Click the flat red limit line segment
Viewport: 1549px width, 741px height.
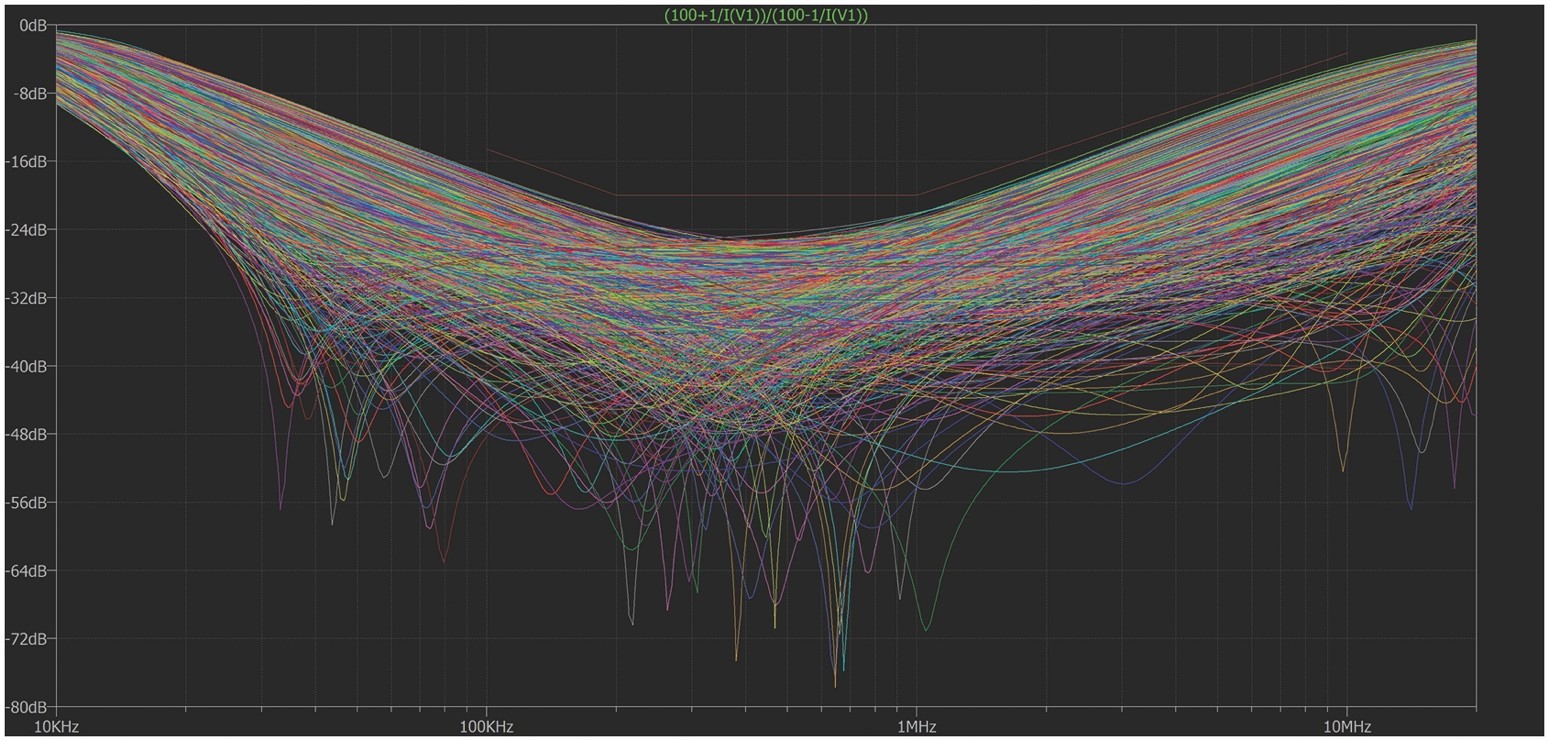(x=766, y=195)
